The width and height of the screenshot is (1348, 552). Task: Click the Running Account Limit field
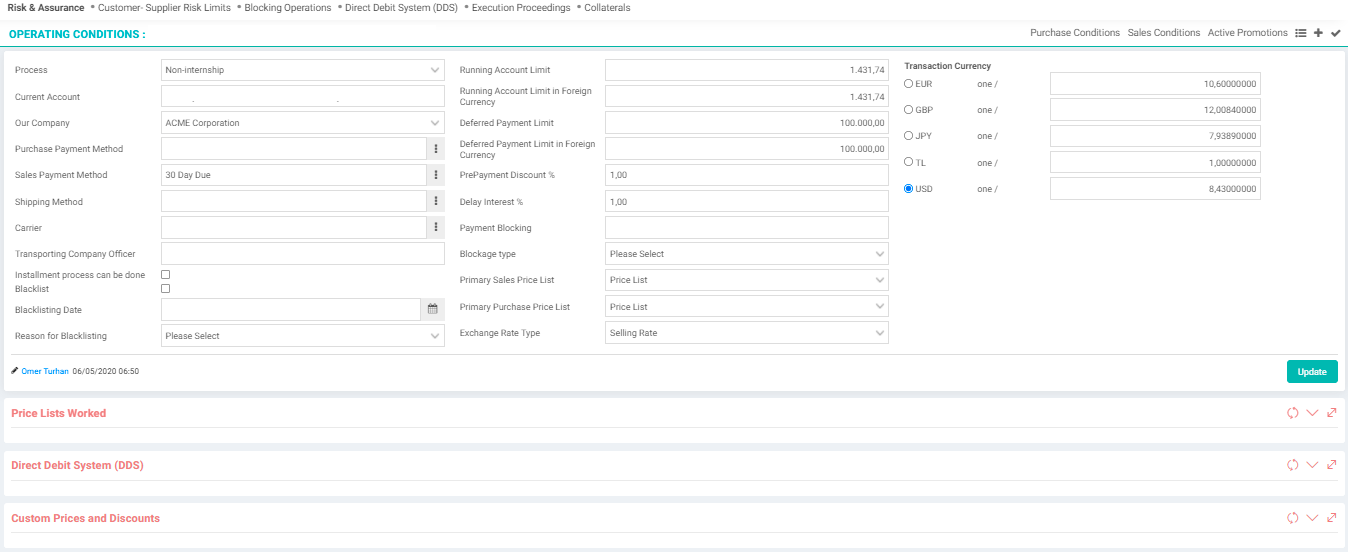click(747, 70)
